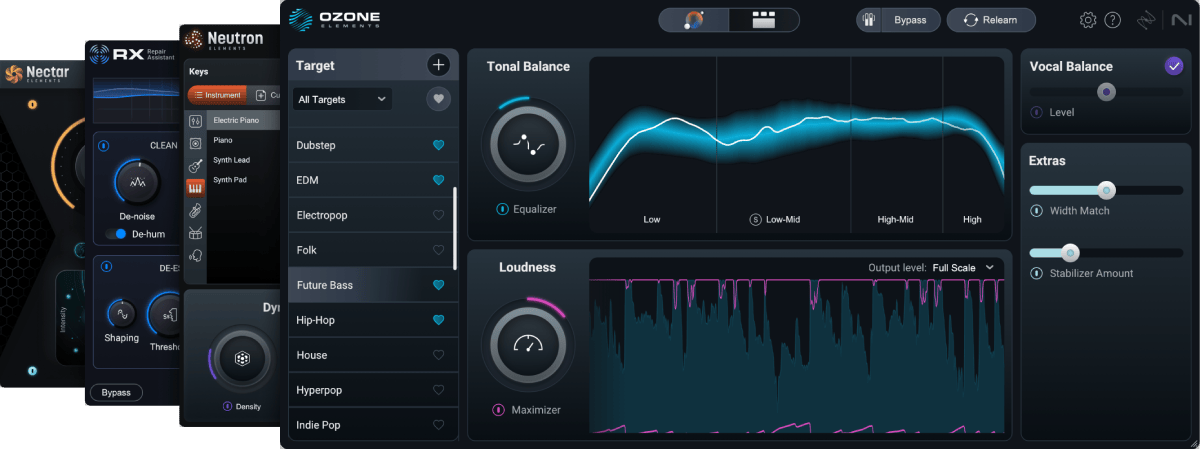Image resolution: width=1200 pixels, height=449 pixels.
Task: Select the Indie Pop target
Action: coord(373,425)
